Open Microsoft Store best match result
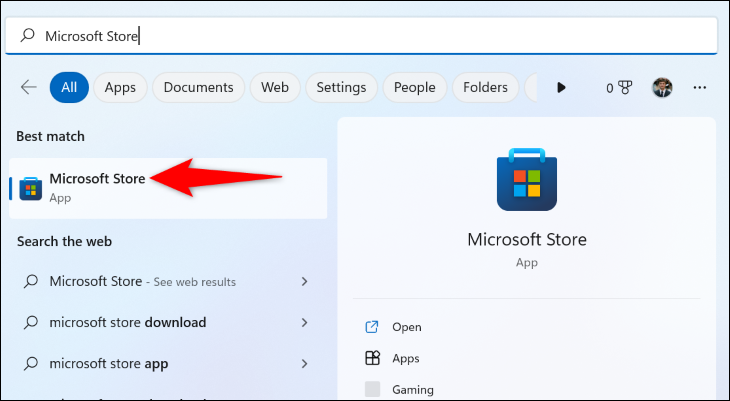 (168, 188)
